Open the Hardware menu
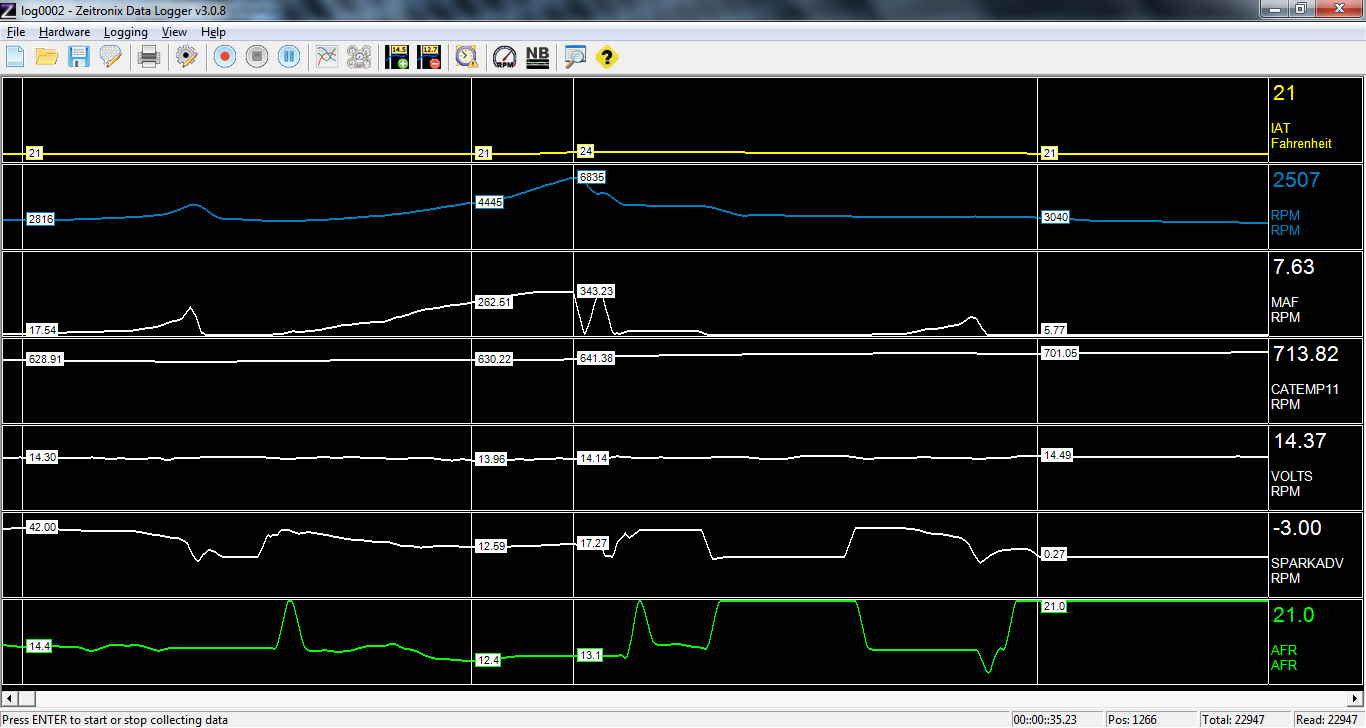Screen dimensions: 1366x728 pos(64,32)
